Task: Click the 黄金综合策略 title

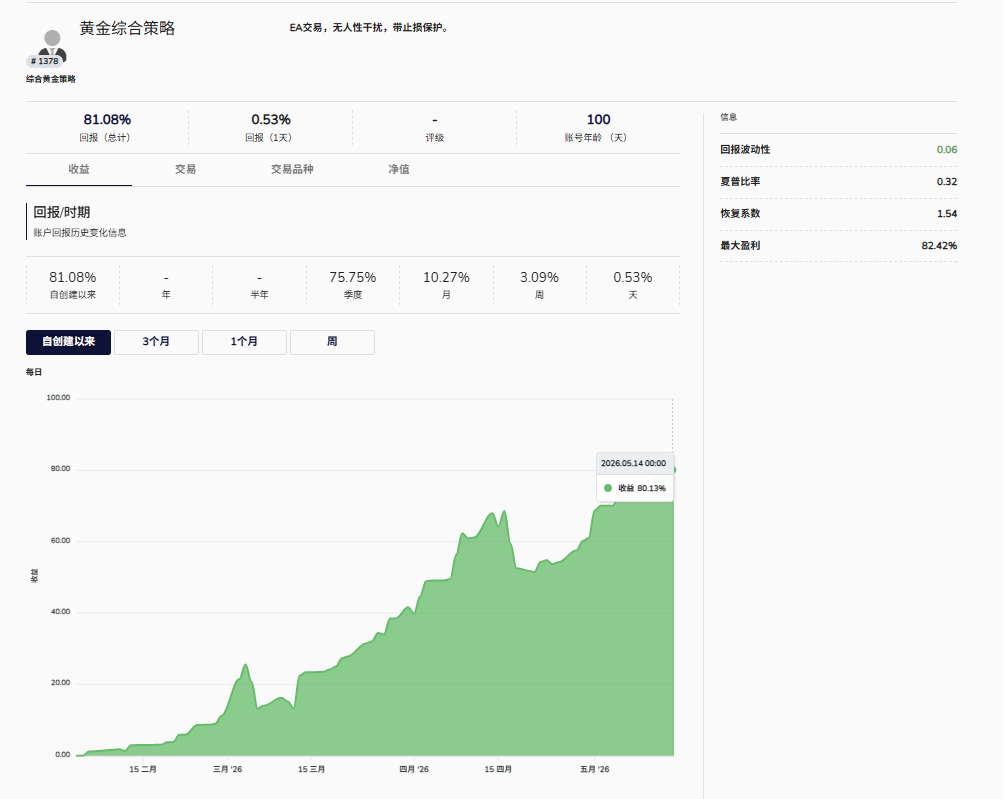Action: coord(127,28)
